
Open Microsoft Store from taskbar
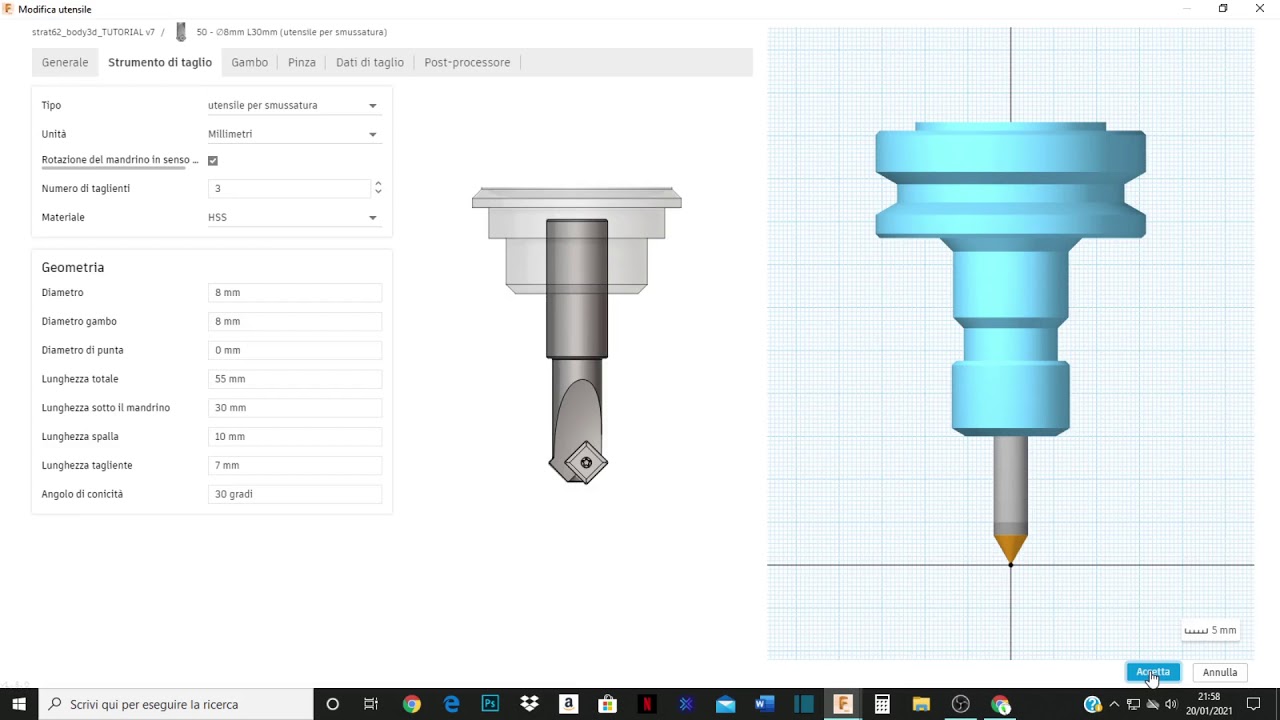pos(607,704)
